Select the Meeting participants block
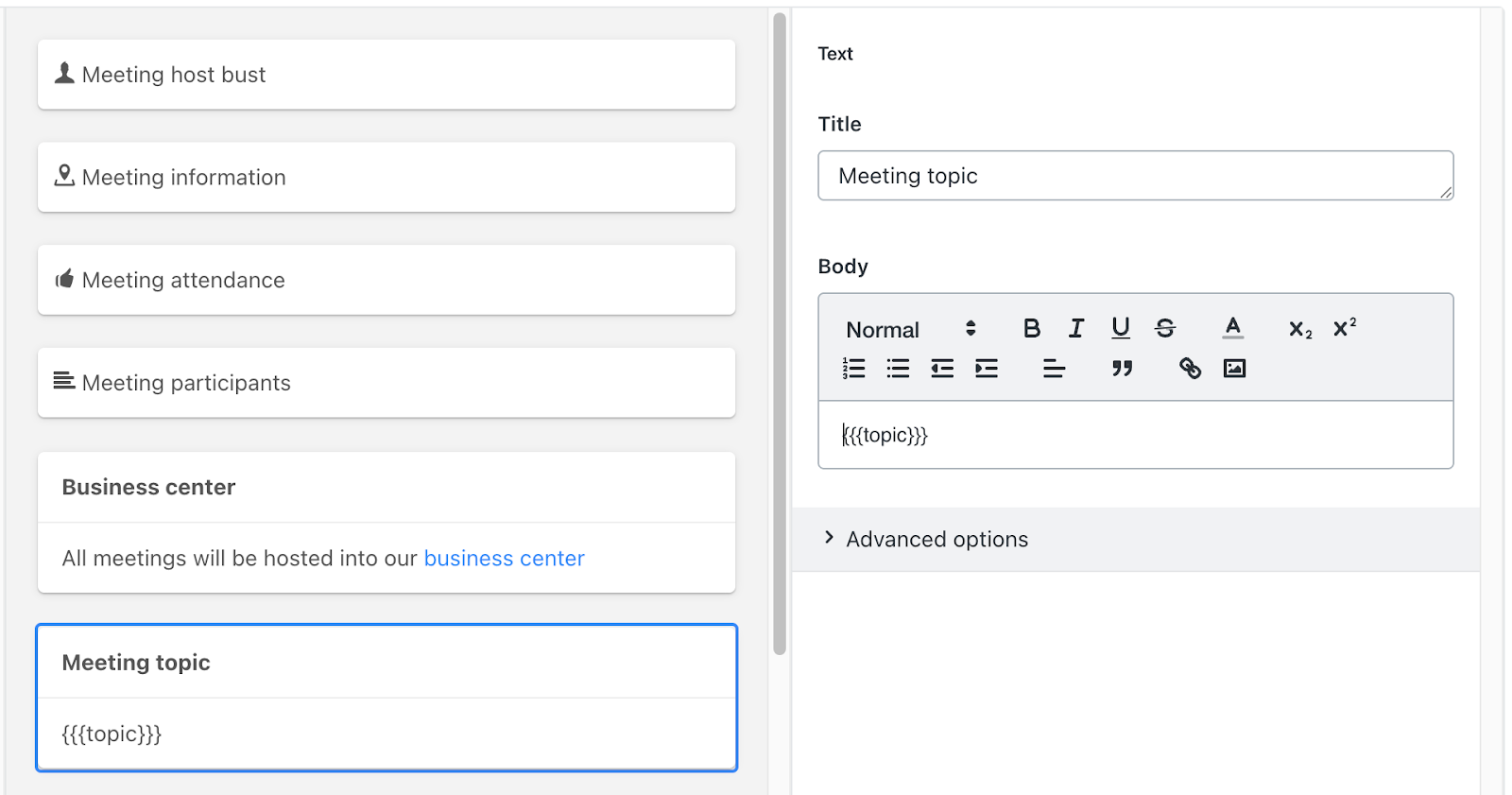1512x795 pixels. 387,383
